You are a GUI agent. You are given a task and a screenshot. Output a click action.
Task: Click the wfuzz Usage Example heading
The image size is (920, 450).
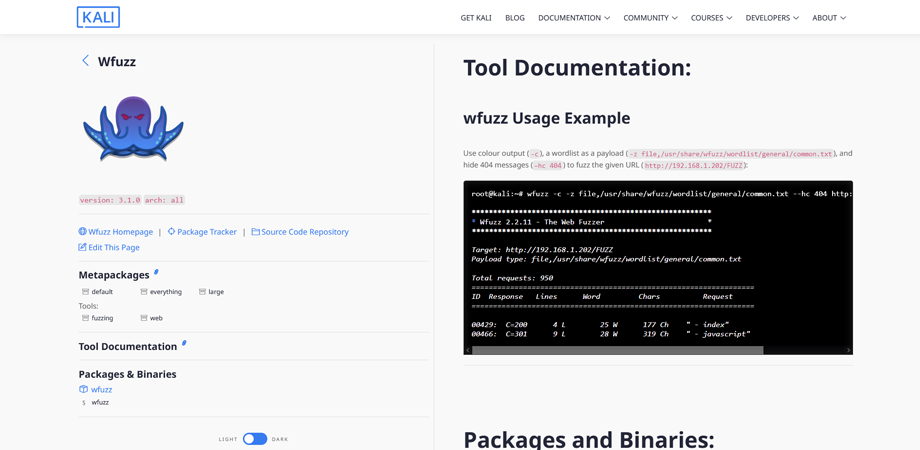pos(546,118)
